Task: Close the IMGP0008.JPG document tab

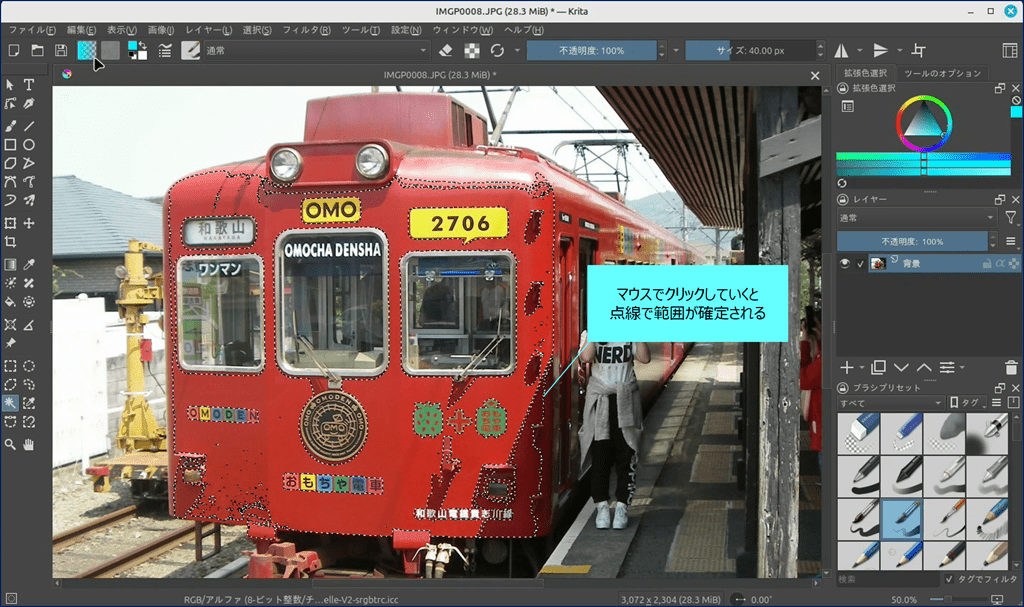Action: pos(815,75)
